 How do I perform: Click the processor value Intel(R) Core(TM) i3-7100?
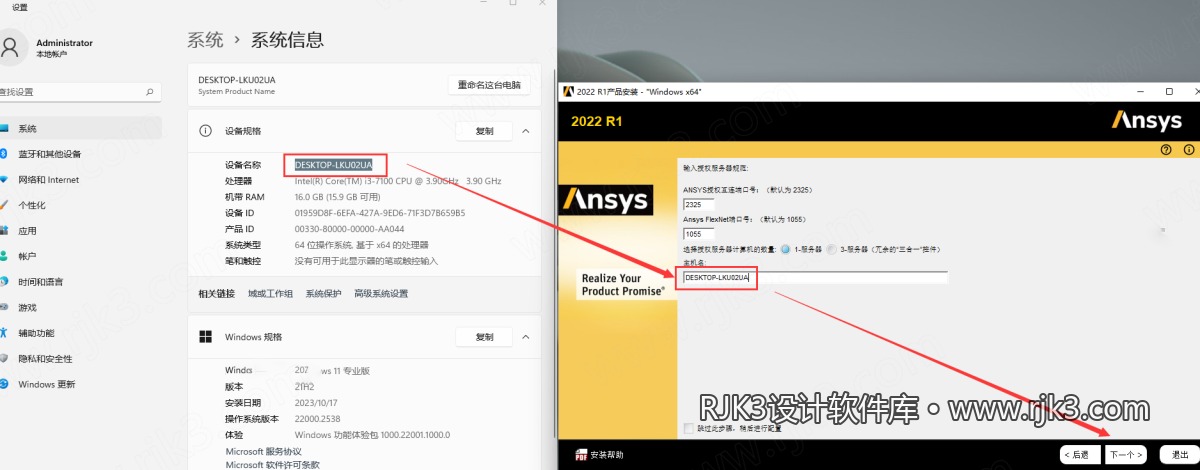click(x=398, y=180)
